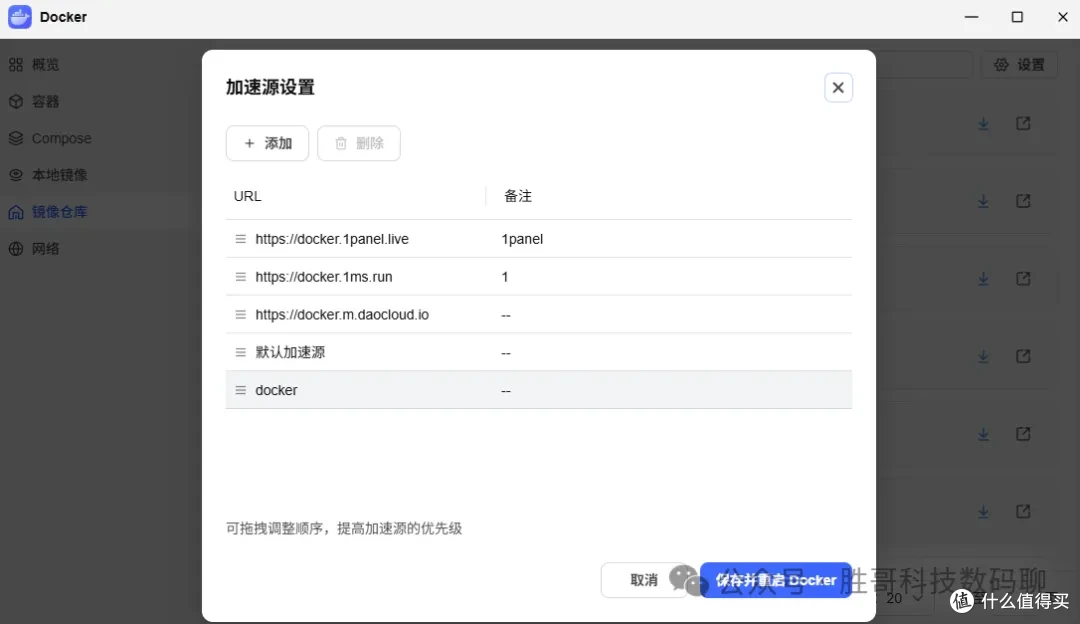Click 取消 to cancel

click(x=644, y=580)
